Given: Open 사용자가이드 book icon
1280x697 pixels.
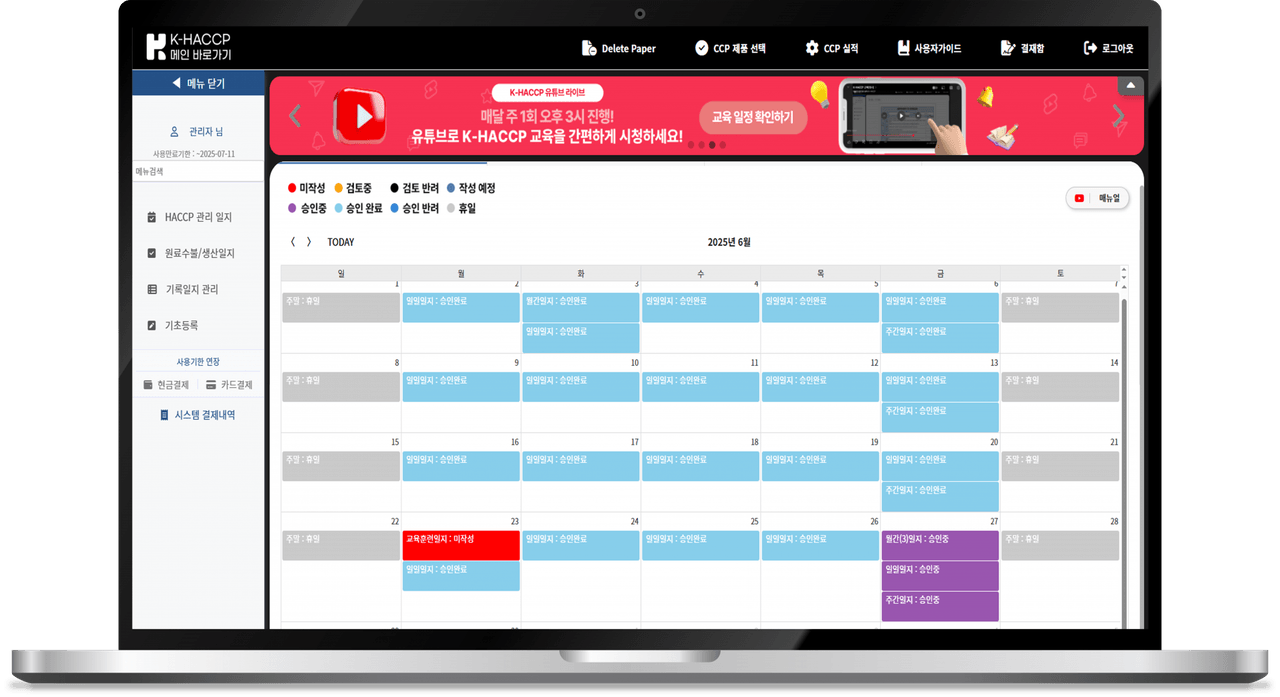Looking at the screenshot, I should [x=903, y=48].
